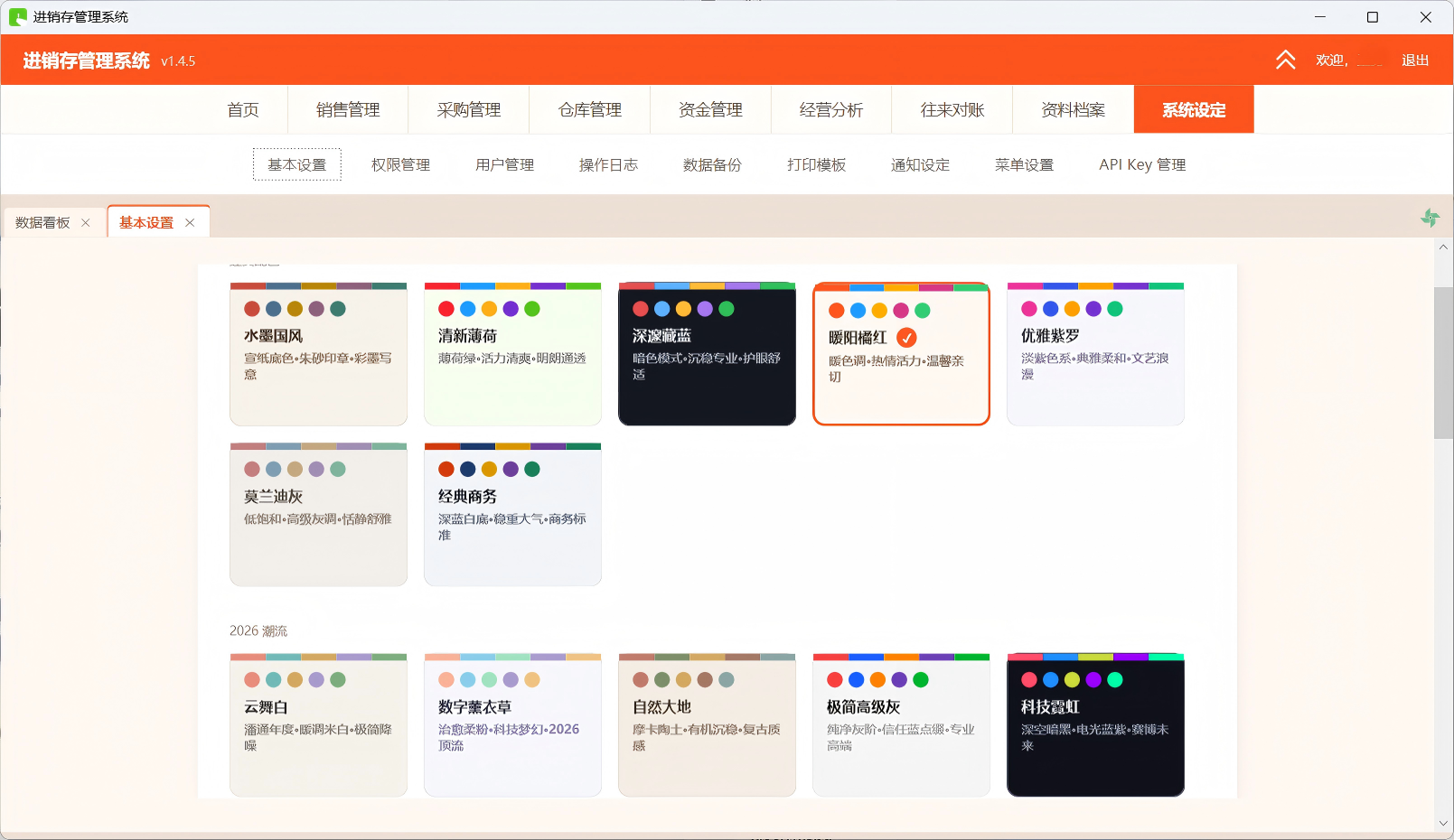Click the green pinwheel icon at tab bar right

click(x=1430, y=218)
